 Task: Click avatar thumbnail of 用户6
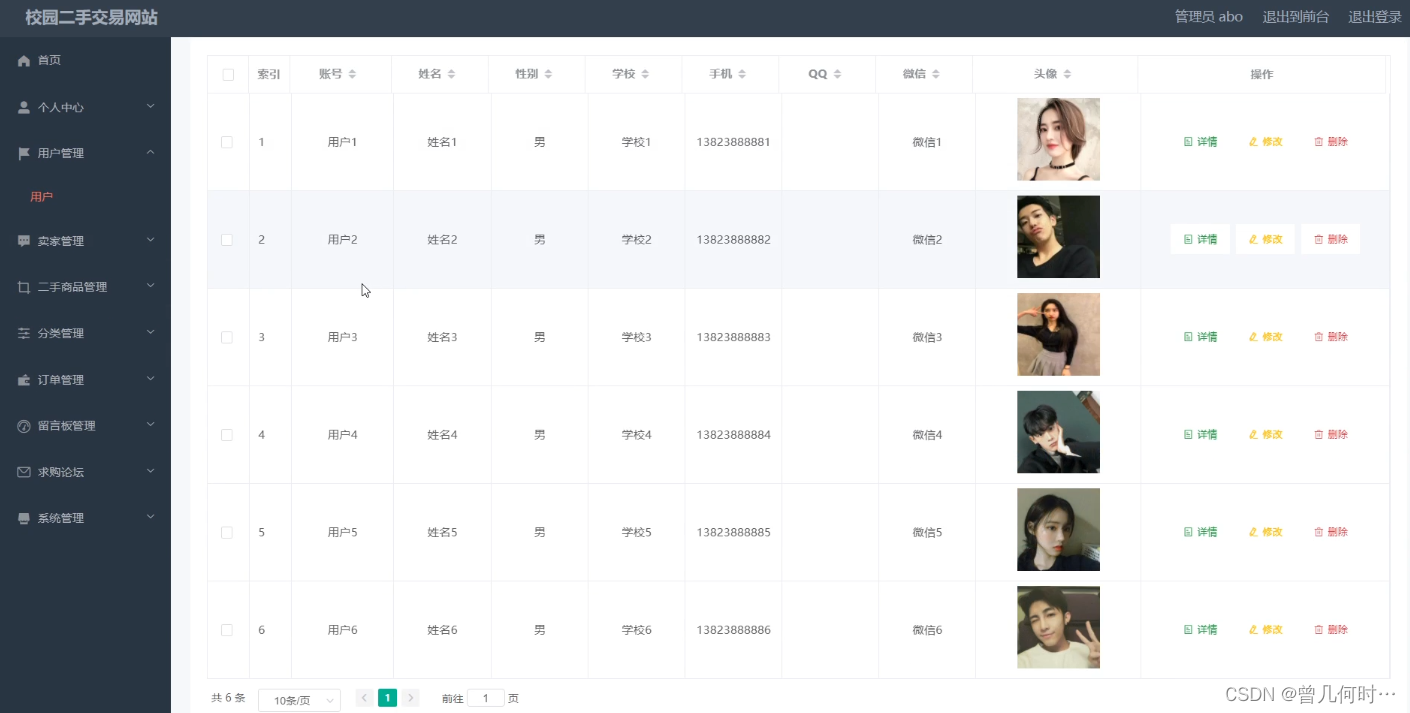(x=1058, y=627)
